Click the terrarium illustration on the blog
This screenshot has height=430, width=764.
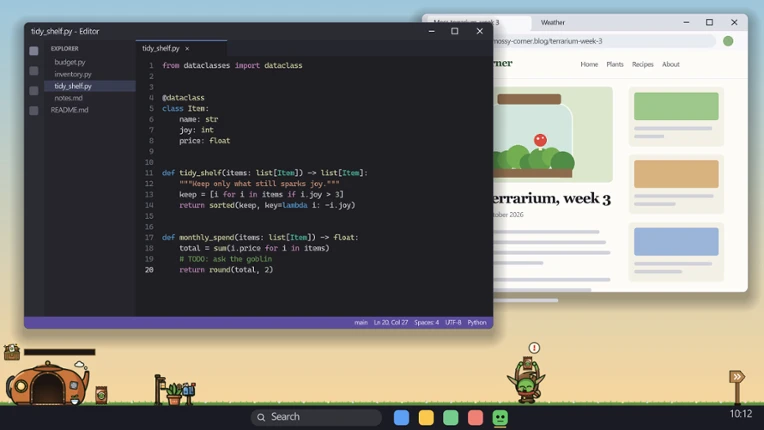click(553, 134)
